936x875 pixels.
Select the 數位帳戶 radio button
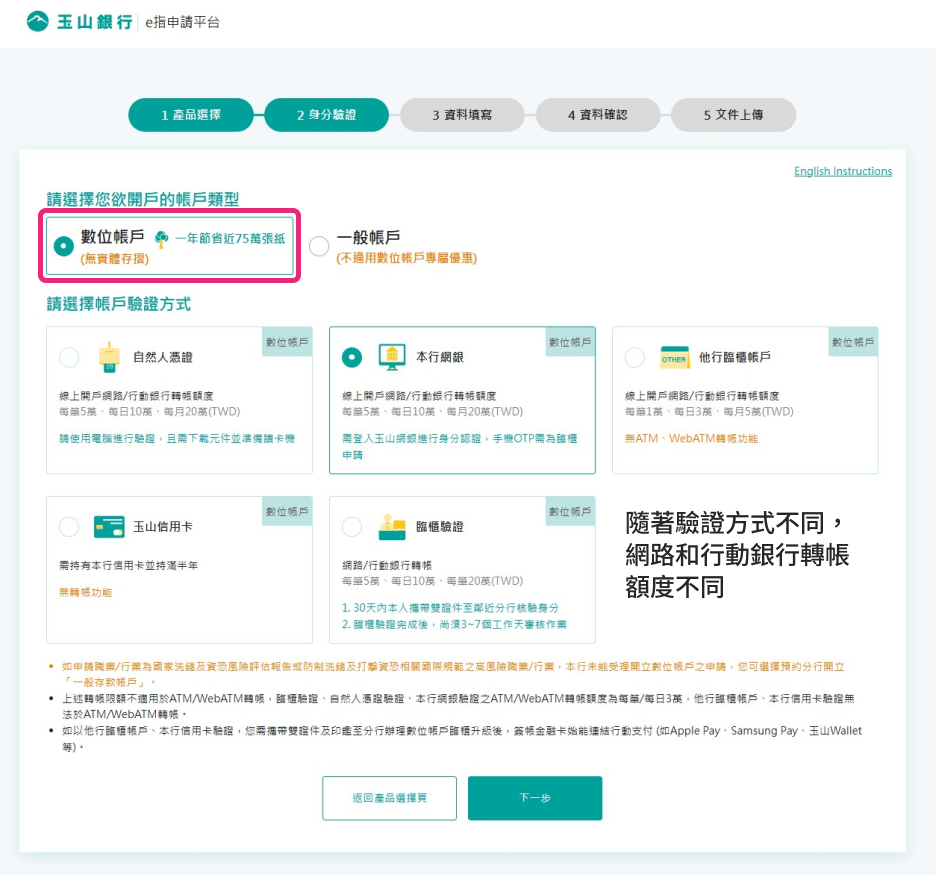(64, 246)
